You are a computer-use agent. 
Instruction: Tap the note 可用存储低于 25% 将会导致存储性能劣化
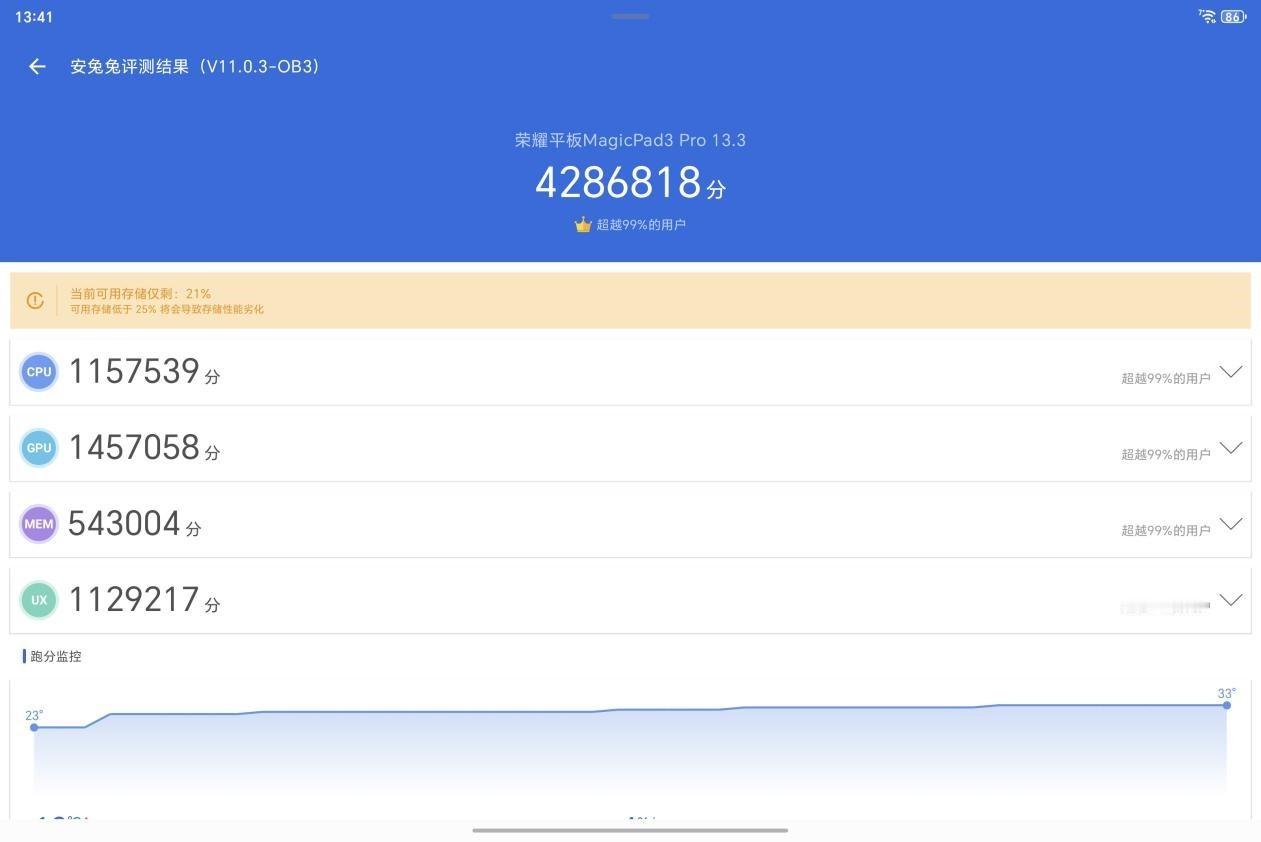click(167, 310)
